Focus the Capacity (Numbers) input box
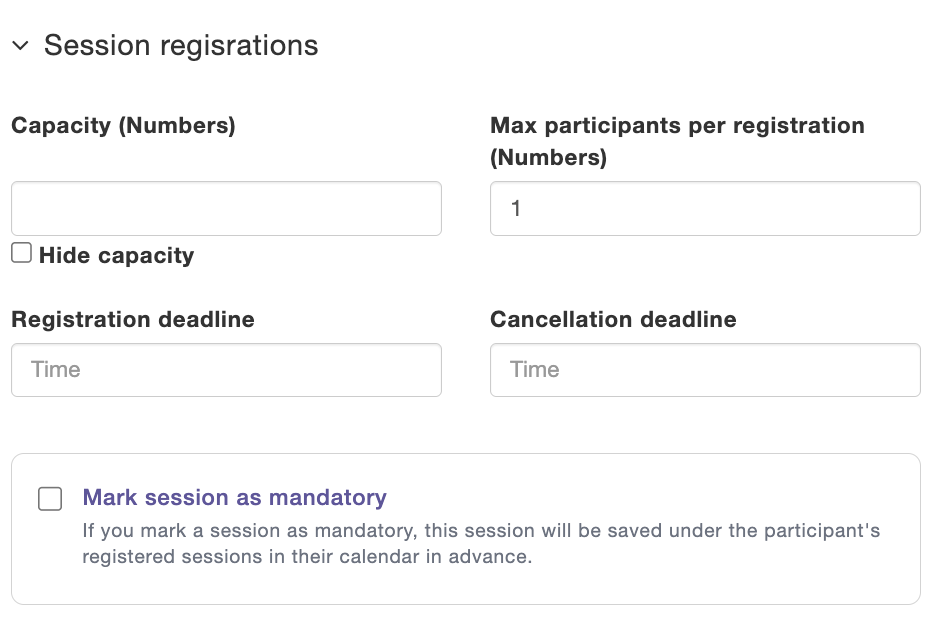This screenshot has width=942, height=622. pos(226,209)
